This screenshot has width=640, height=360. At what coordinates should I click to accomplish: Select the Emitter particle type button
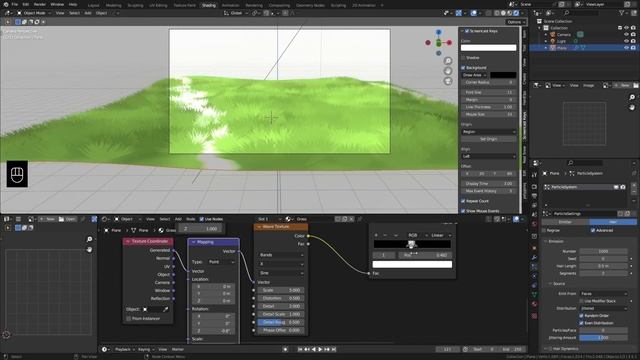pos(565,222)
